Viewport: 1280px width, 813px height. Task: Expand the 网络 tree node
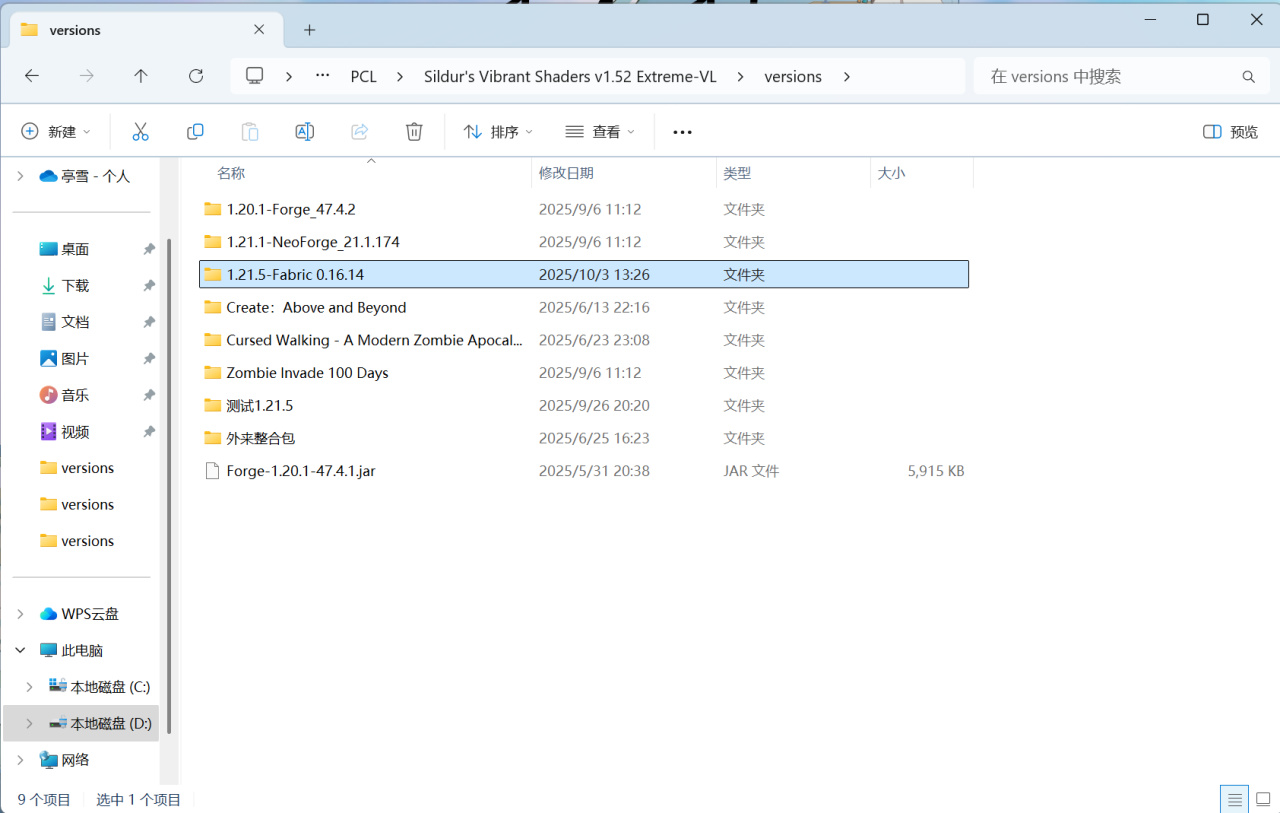(x=20, y=760)
